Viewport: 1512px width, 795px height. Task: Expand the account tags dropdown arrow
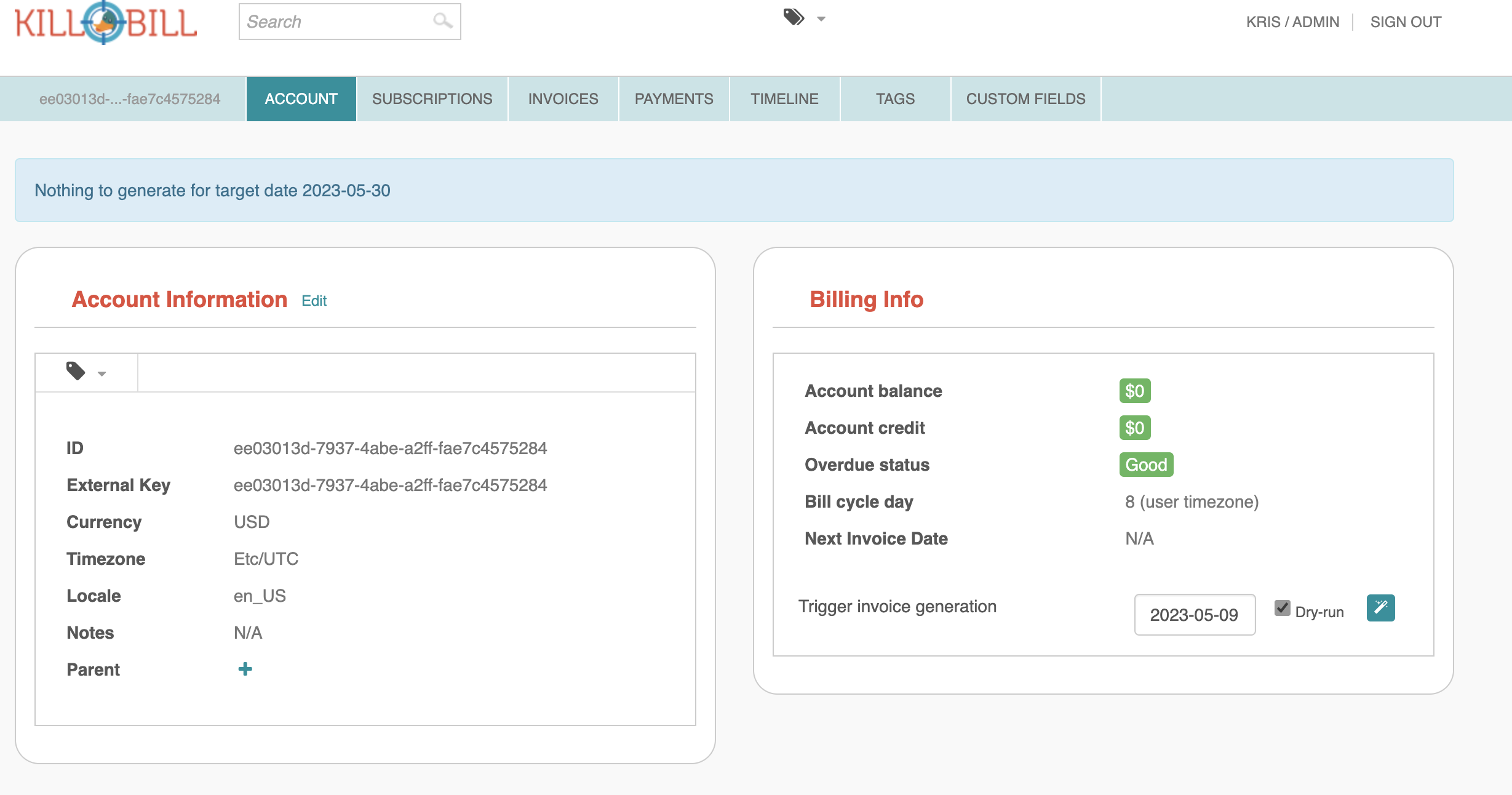[x=101, y=374]
